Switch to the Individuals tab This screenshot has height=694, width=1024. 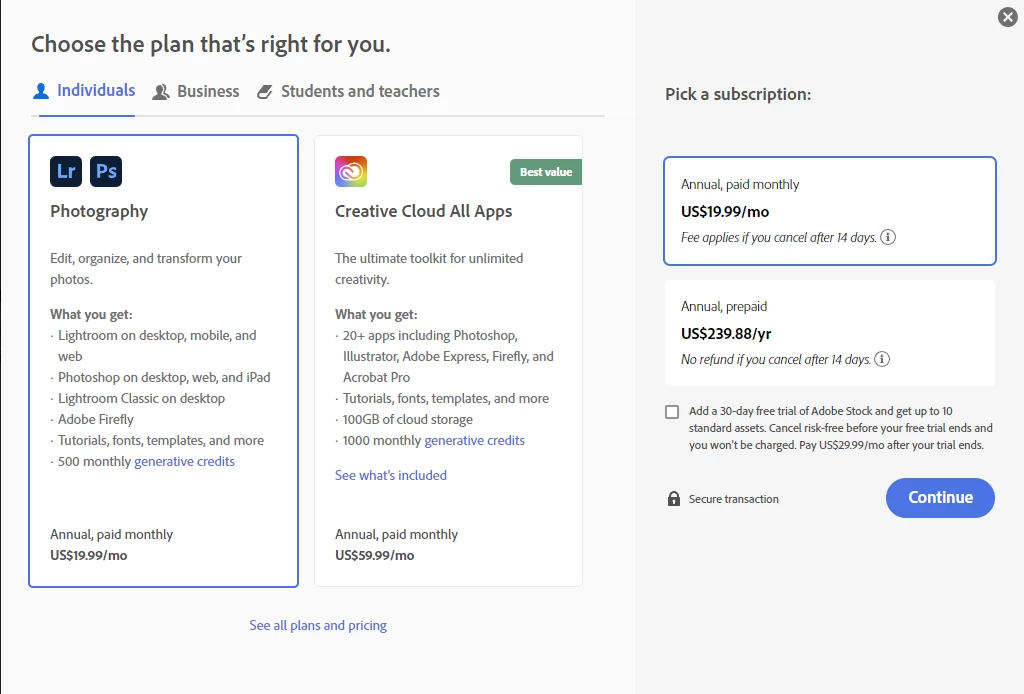point(84,91)
